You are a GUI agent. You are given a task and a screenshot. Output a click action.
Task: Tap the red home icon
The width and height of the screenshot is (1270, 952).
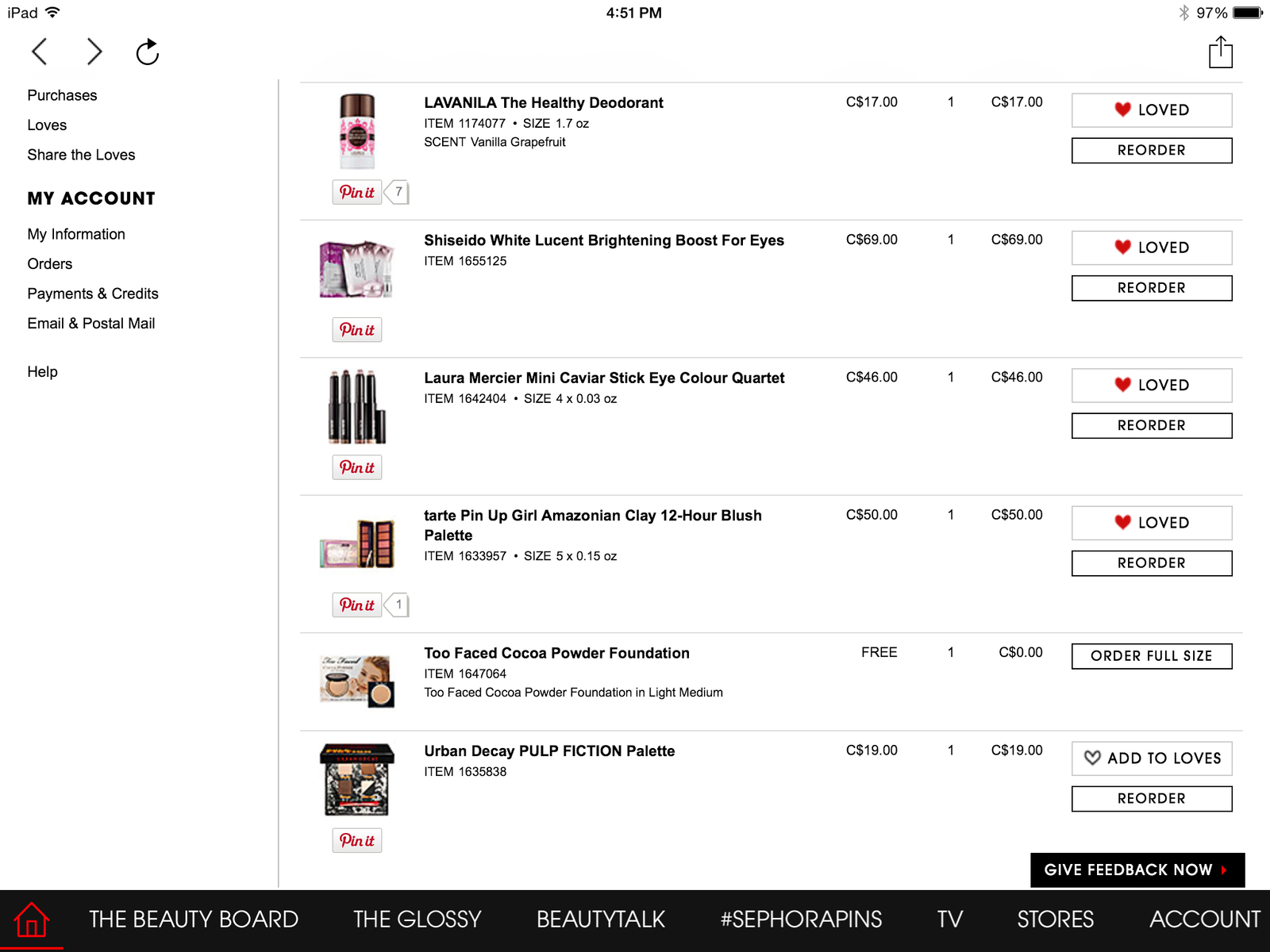click(x=32, y=920)
